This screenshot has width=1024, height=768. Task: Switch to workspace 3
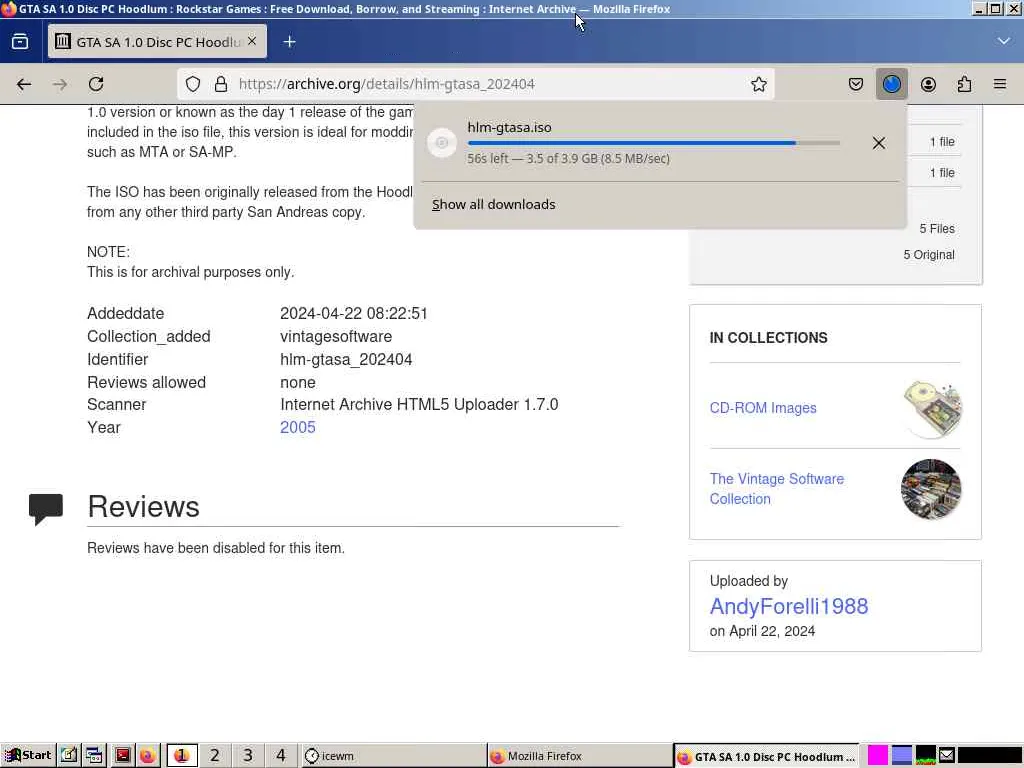click(x=248, y=756)
